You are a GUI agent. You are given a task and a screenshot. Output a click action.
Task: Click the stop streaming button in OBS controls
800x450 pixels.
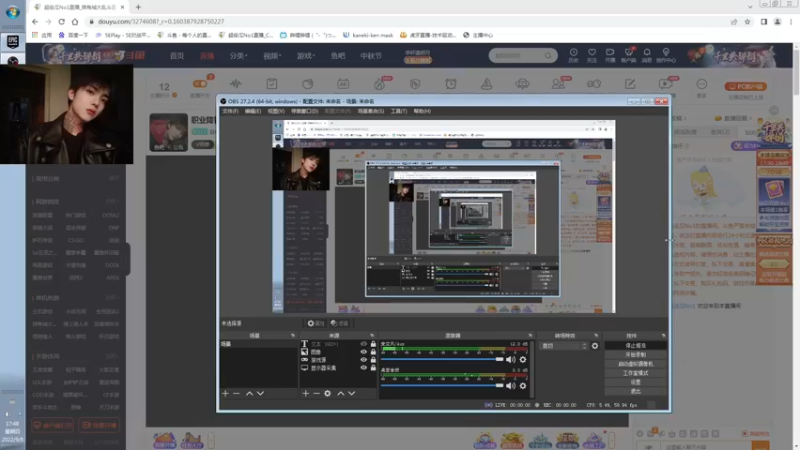click(636, 345)
